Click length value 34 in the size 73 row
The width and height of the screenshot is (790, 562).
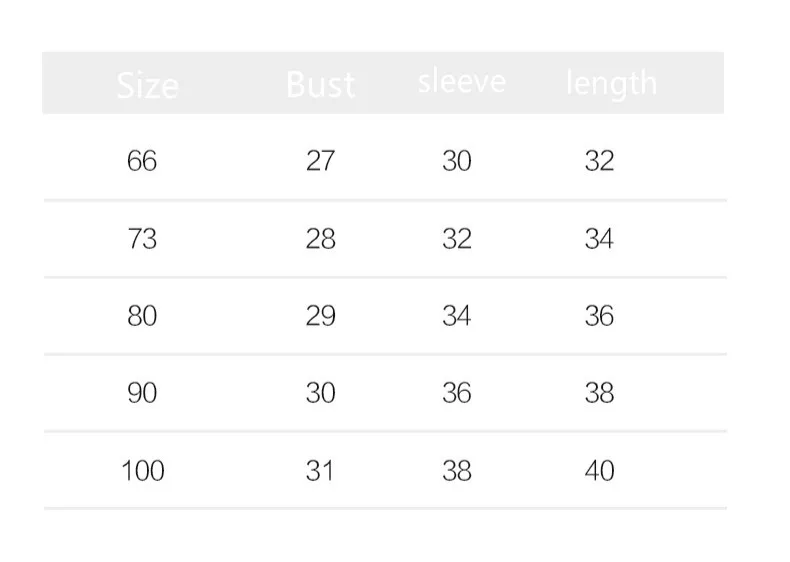(599, 239)
